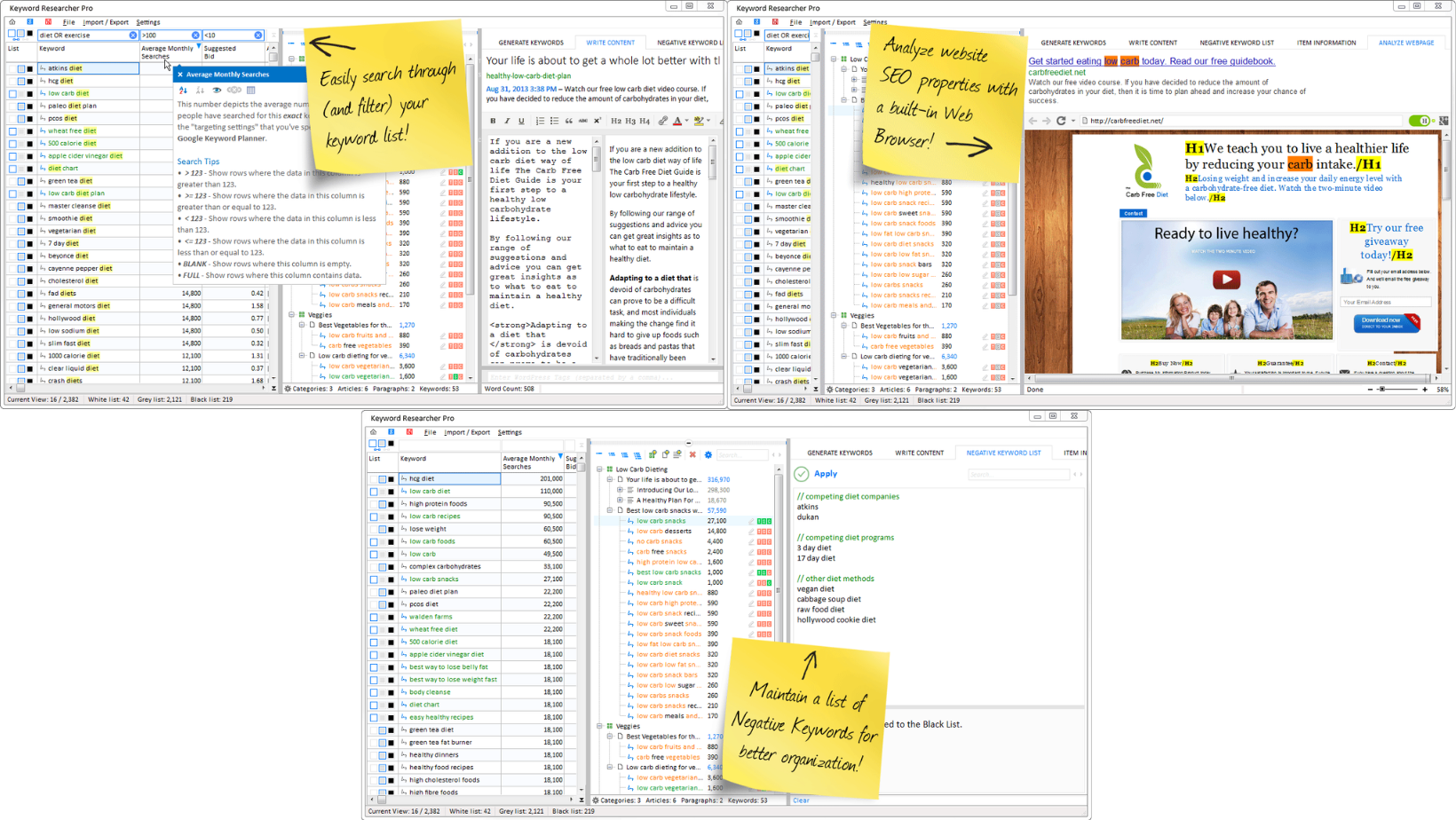
Task: Check white list box for 'walden farms' in bottom window
Action: 375,617
